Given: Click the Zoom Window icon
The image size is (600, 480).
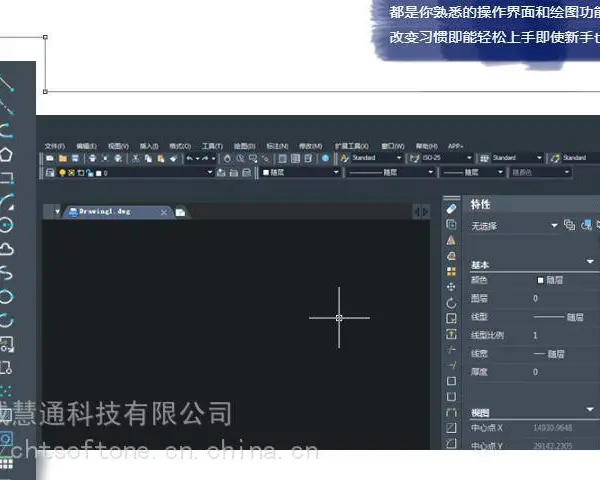Looking at the screenshot, I should [253, 158].
